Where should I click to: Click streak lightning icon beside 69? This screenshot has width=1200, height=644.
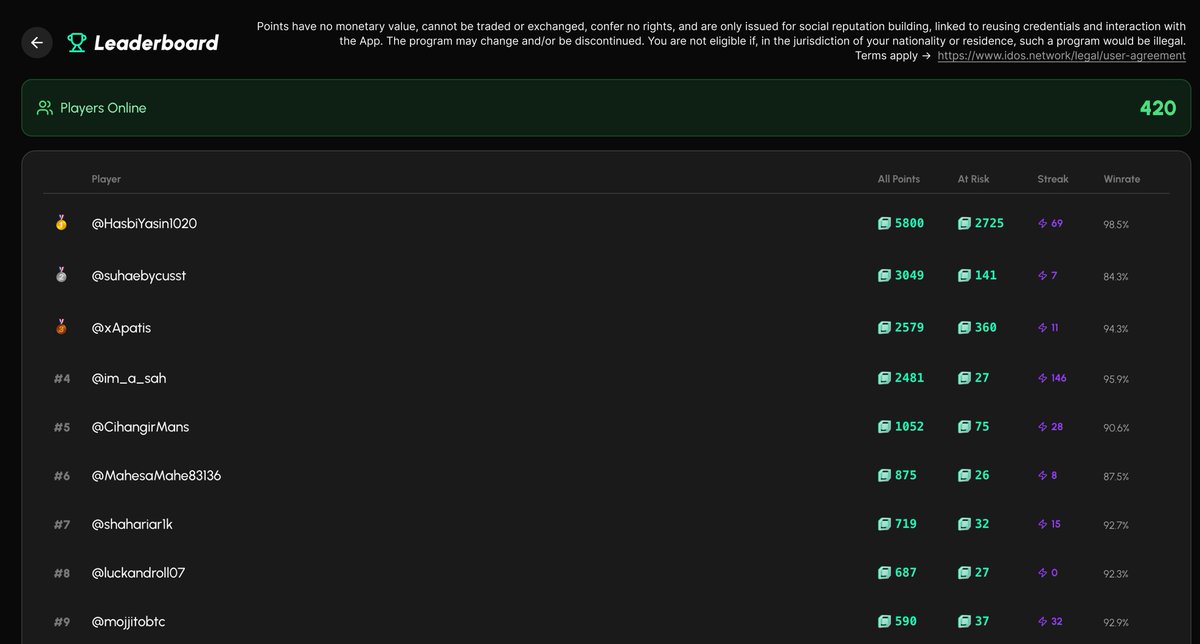1043,223
